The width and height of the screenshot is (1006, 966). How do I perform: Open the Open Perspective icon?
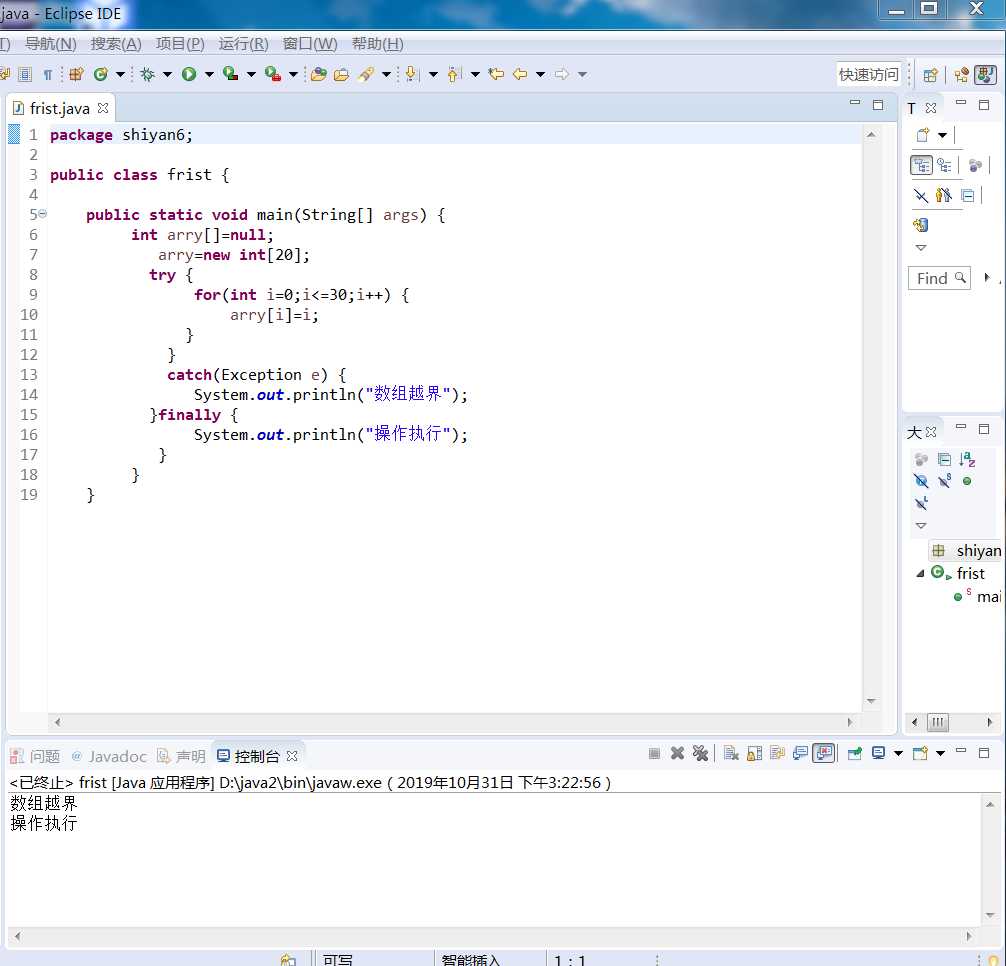coord(930,75)
